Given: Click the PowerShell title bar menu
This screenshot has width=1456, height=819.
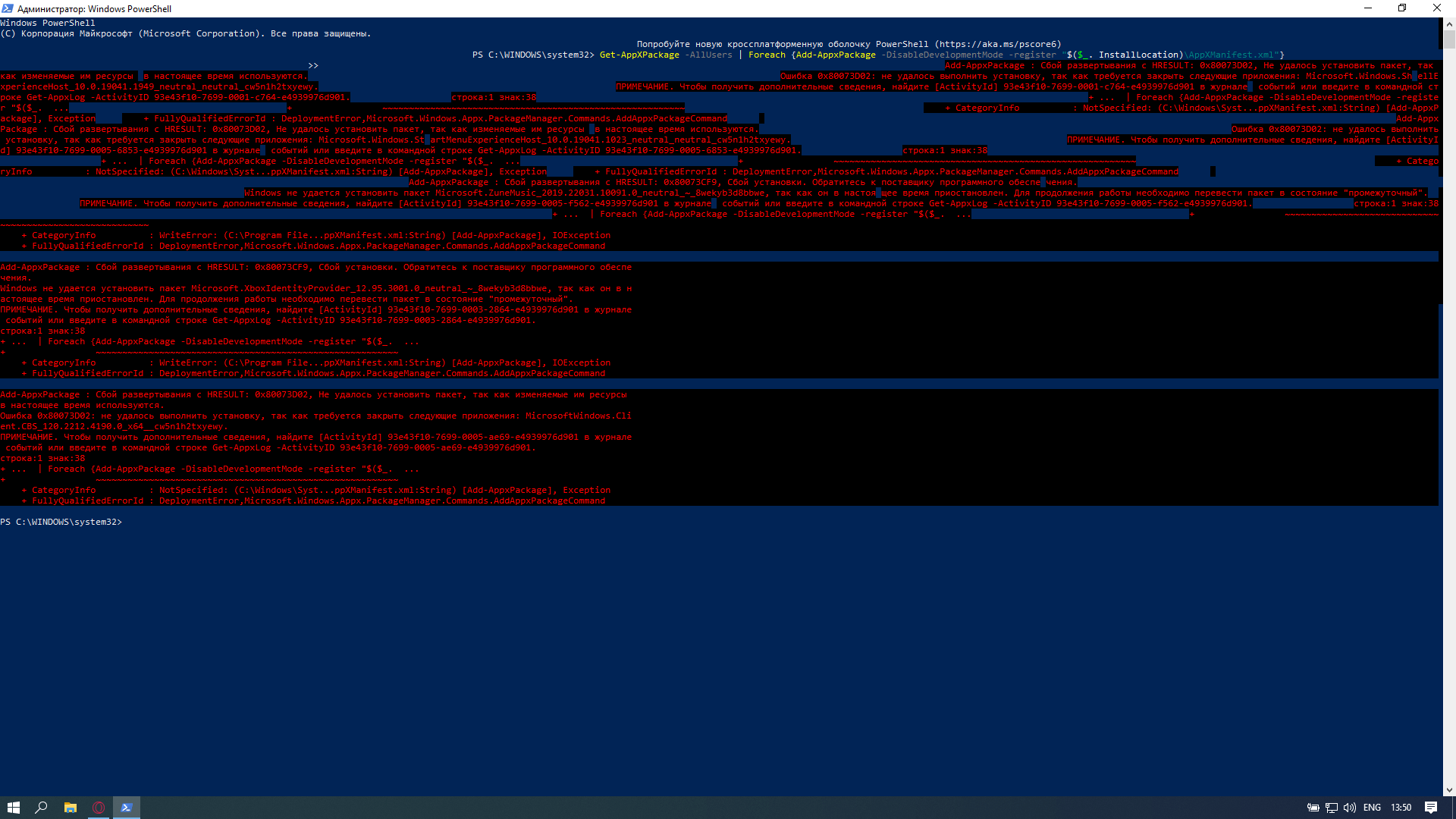Looking at the screenshot, I should pyautogui.click(x=9, y=8).
